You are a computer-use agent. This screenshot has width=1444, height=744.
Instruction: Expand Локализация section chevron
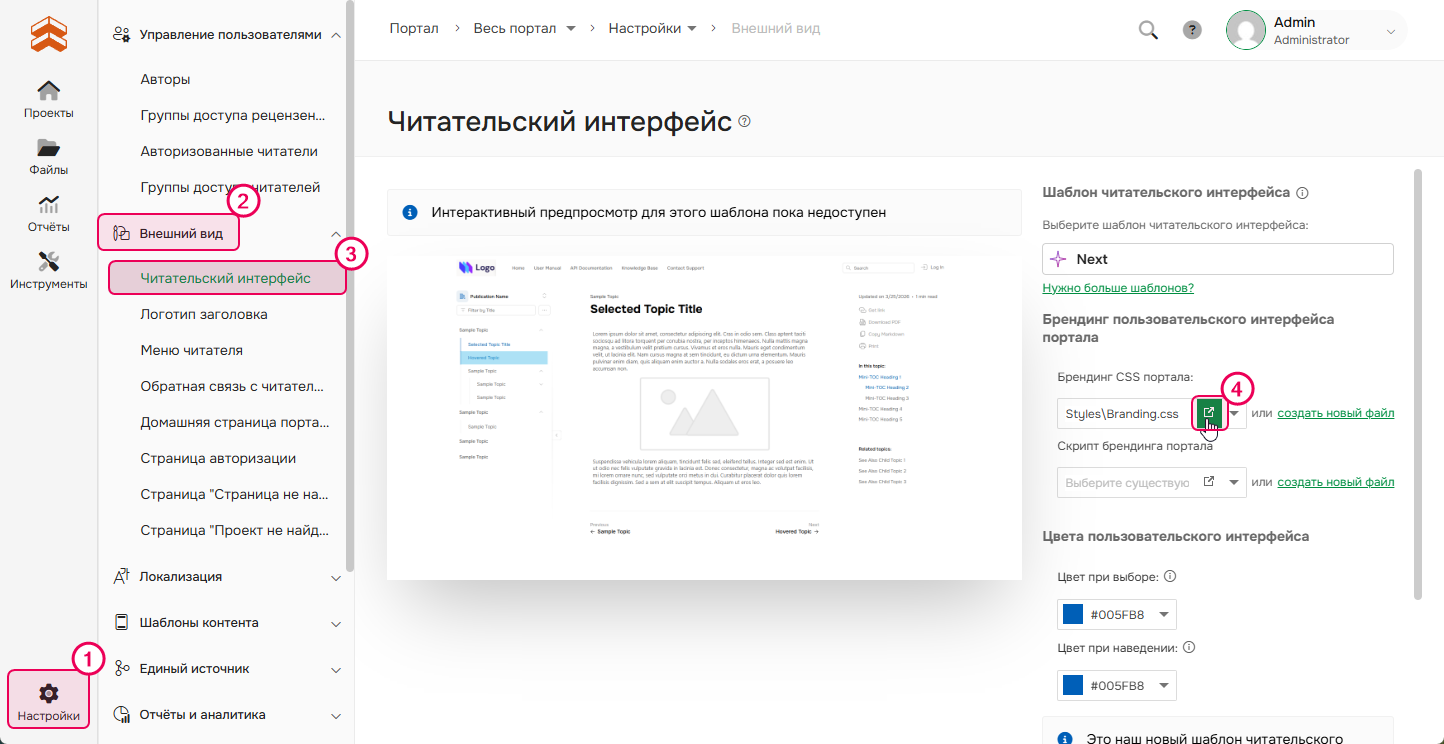[336, 577]
